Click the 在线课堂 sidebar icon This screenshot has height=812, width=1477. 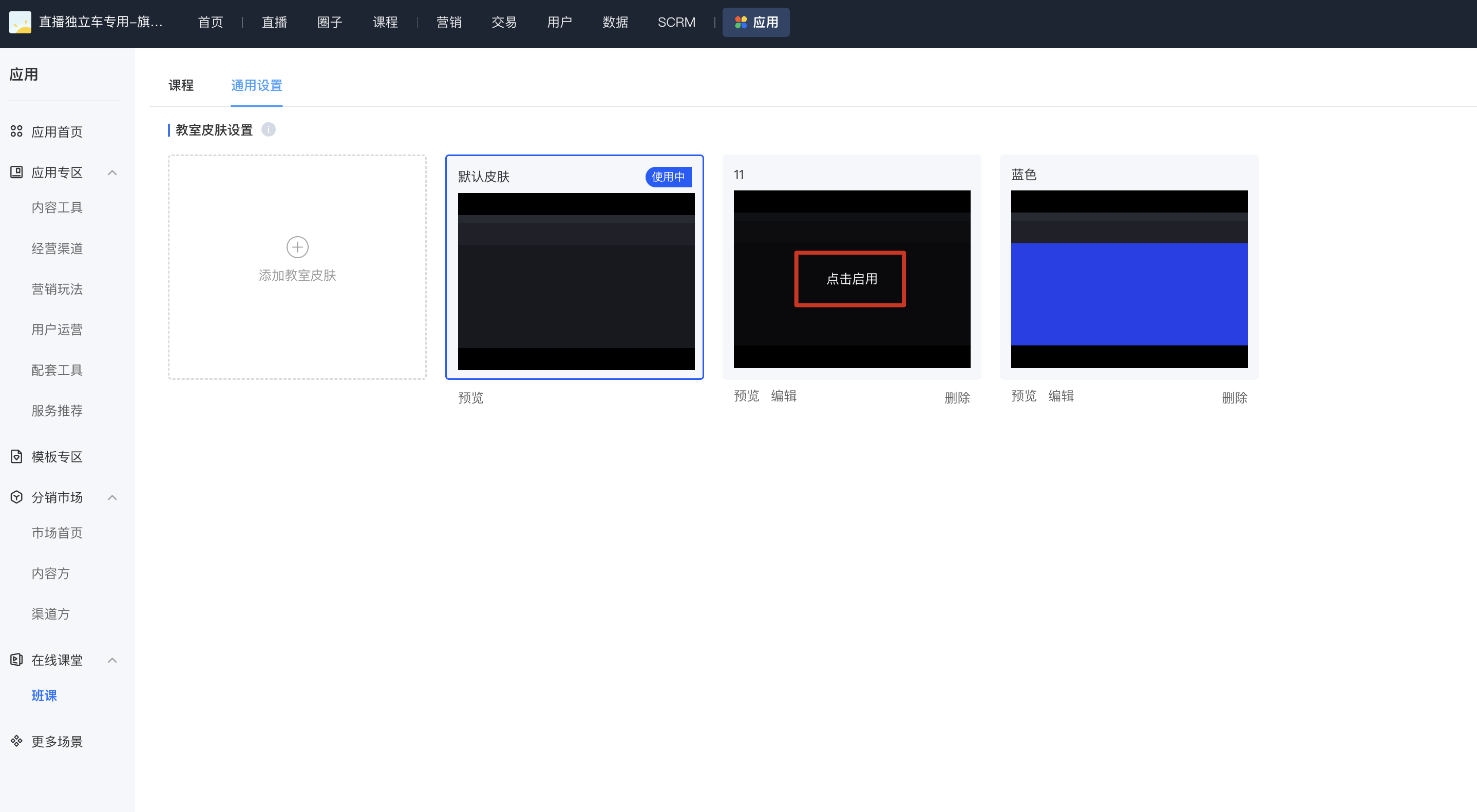[x=16, y=660]
